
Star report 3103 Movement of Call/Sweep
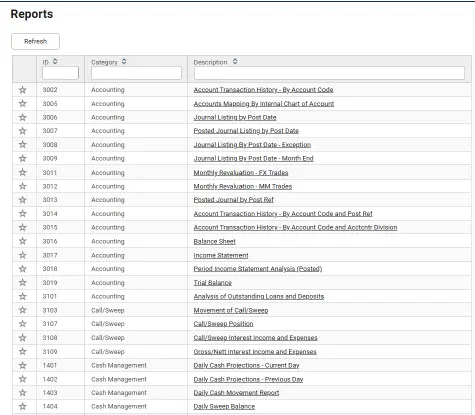tap(23, 310)
